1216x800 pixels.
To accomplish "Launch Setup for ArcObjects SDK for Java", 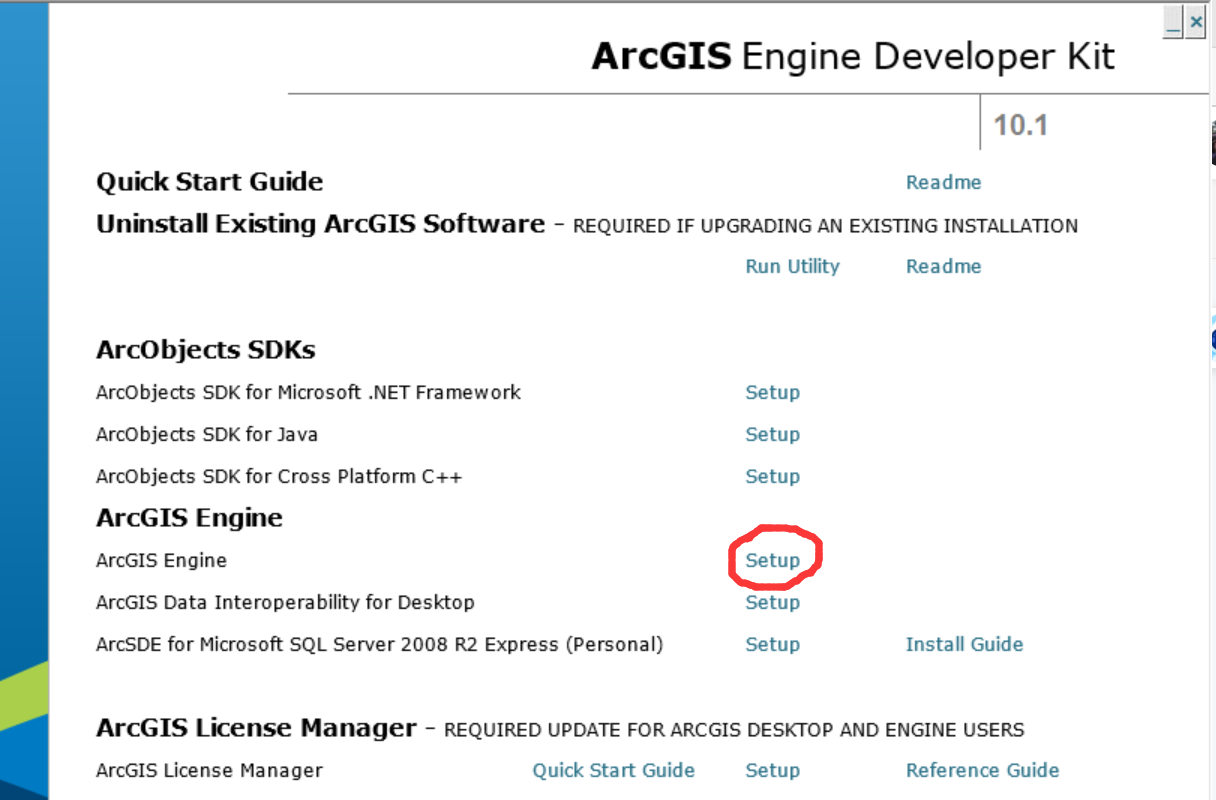I will tap(772, 434).
